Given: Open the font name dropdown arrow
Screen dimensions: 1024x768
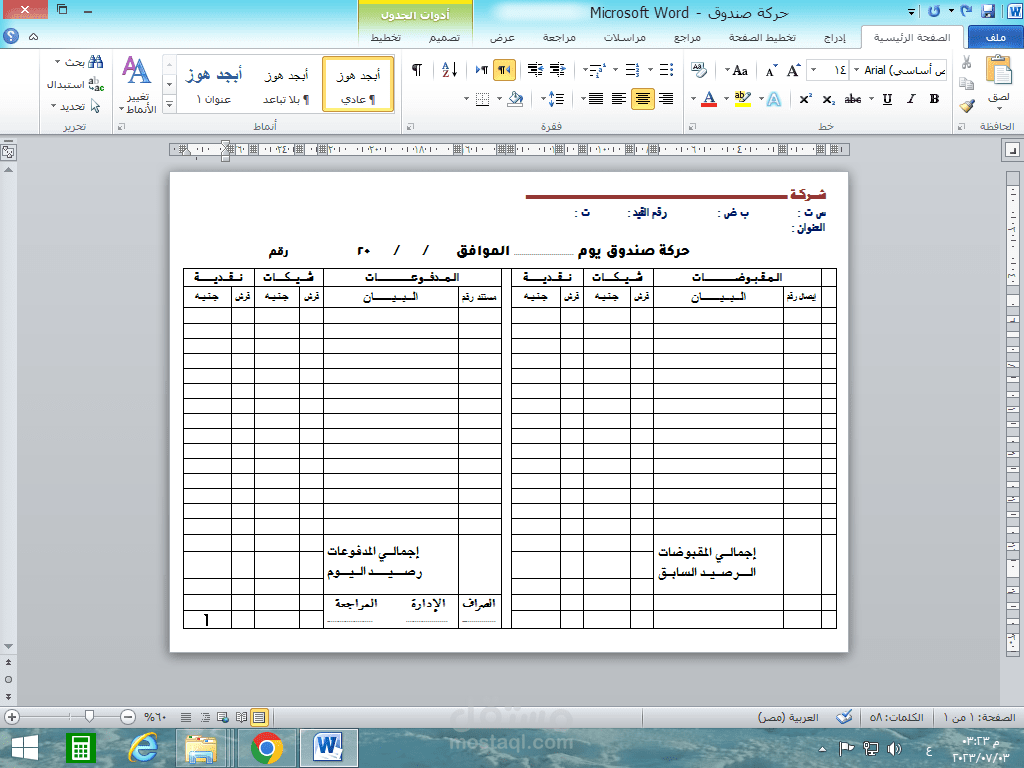Looking at the screenshot, I should pos(856,70).
